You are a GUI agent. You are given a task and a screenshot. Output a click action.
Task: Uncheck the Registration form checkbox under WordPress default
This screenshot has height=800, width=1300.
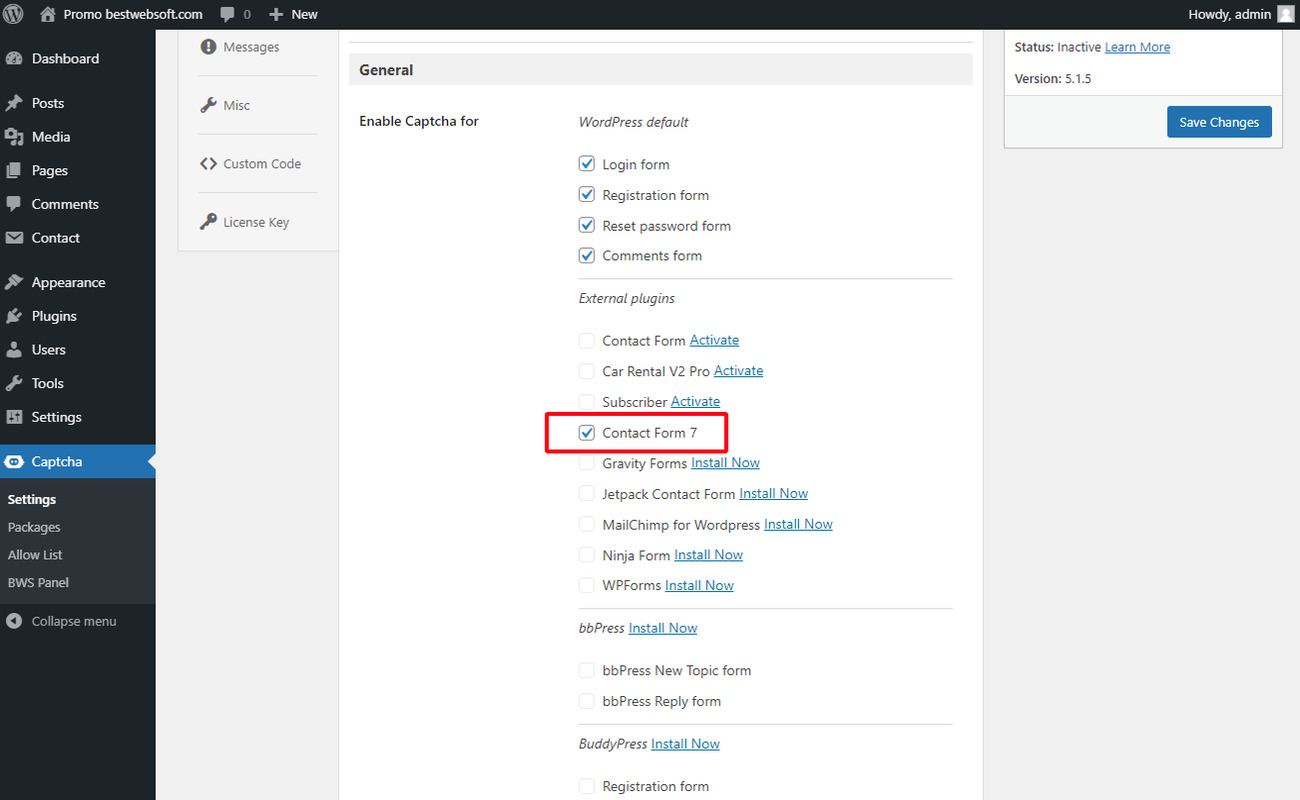point(587,195)
